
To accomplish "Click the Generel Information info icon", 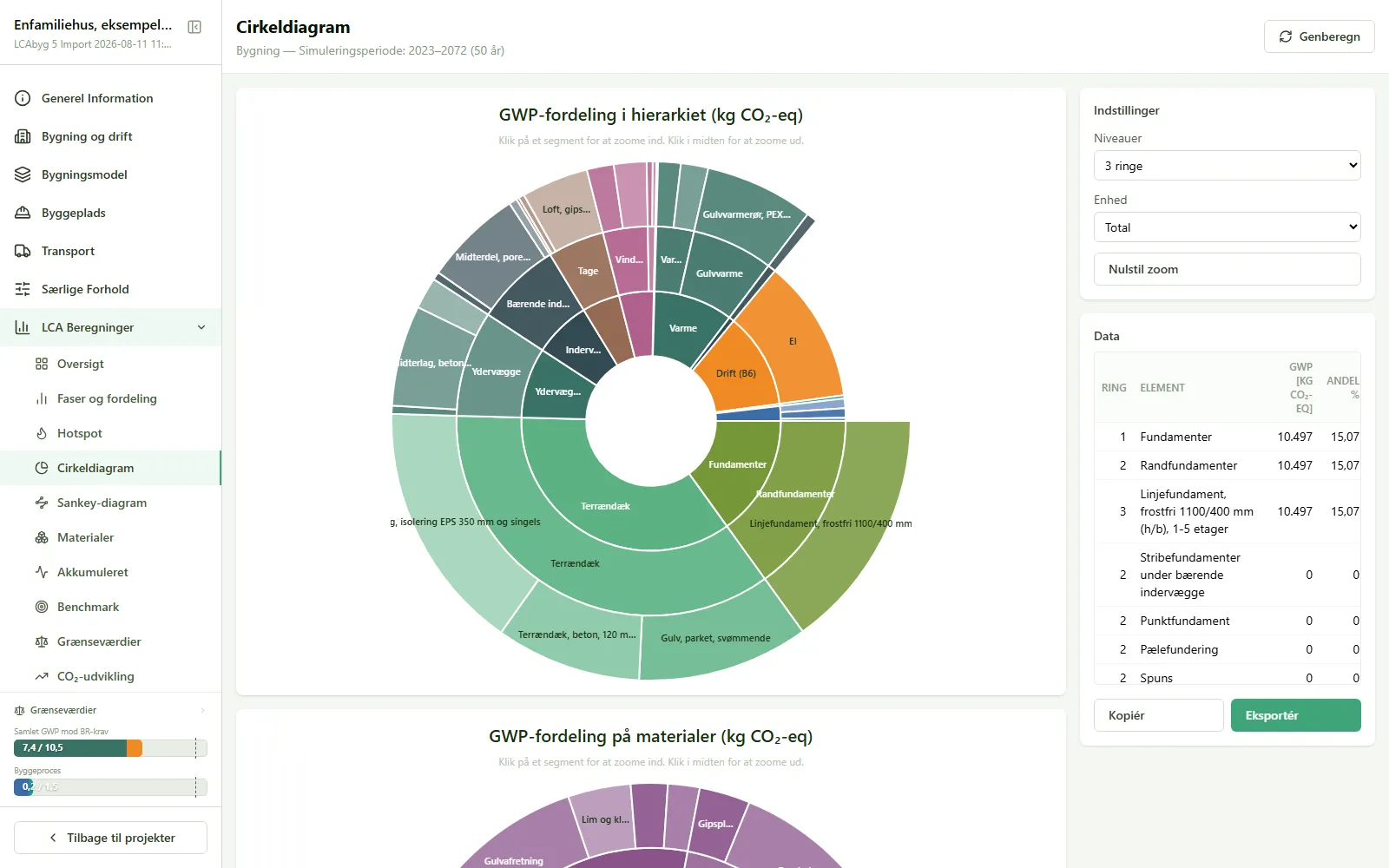I will (x=23, y=98).
